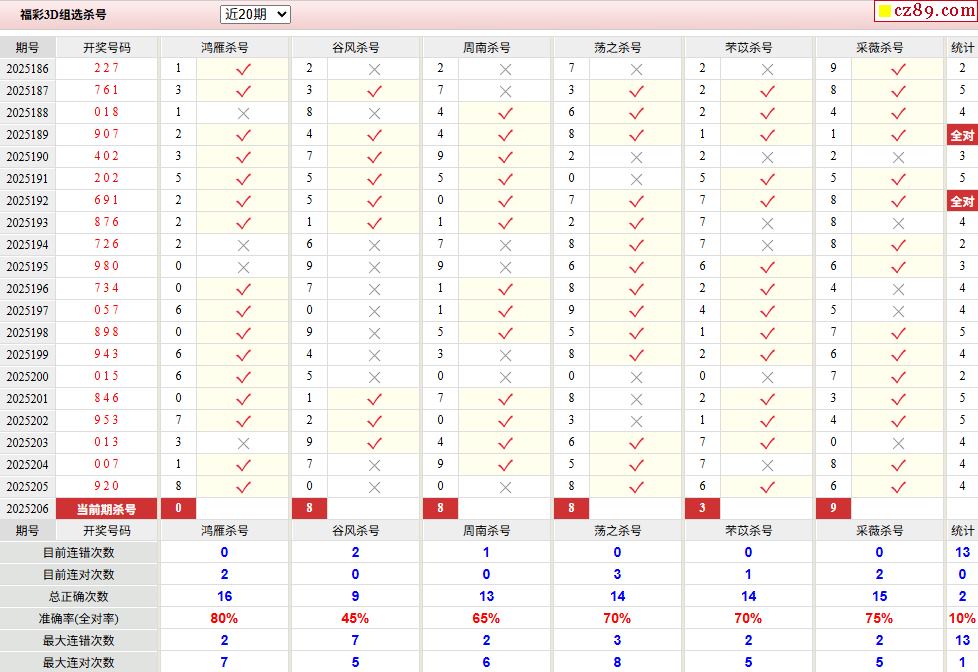Select draw number 943 in row 2025199
Viewport: 978px width, 672px height.
tap(107, 354)
